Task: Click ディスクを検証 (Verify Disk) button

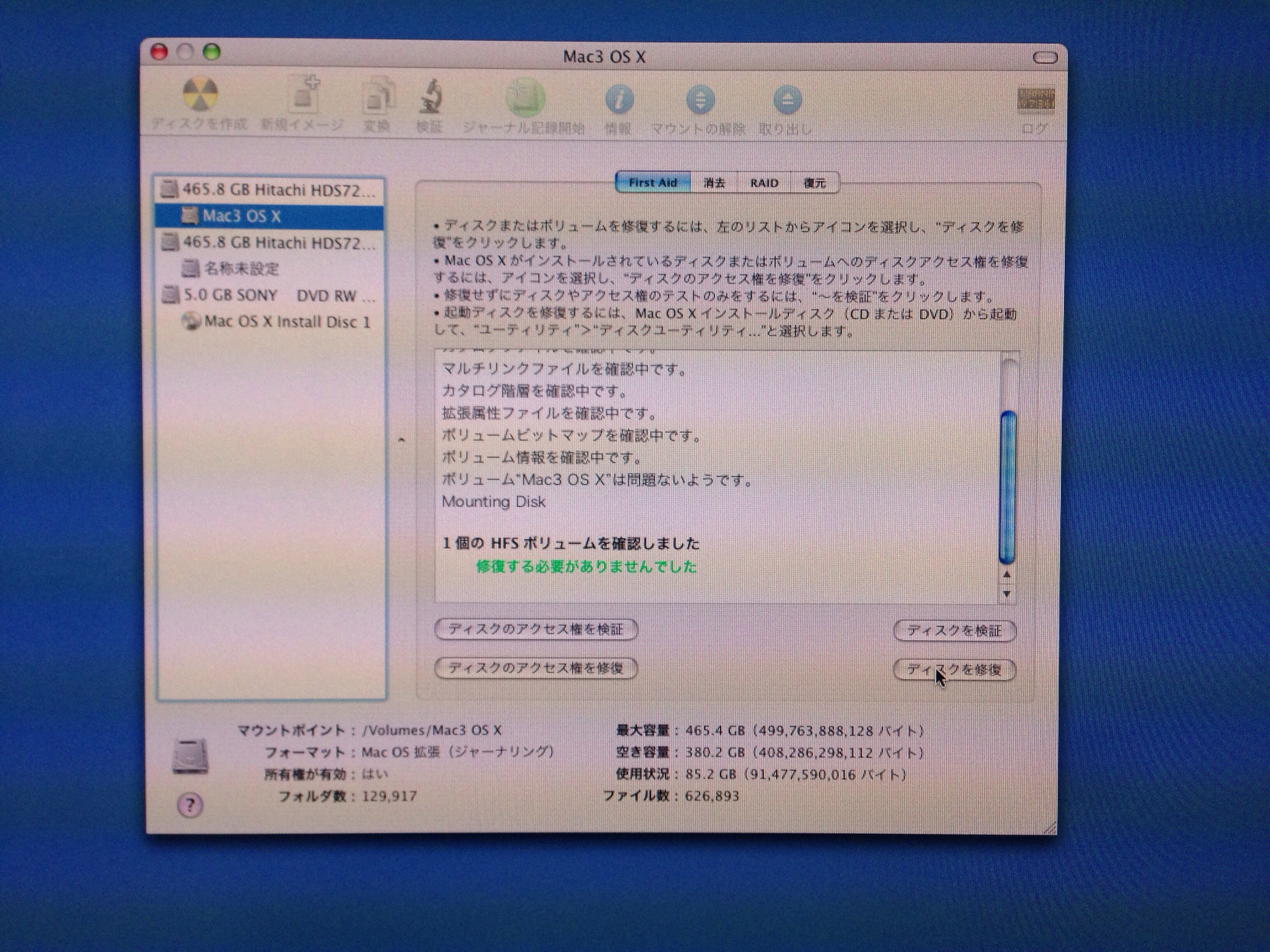Action: coord(954,631)
